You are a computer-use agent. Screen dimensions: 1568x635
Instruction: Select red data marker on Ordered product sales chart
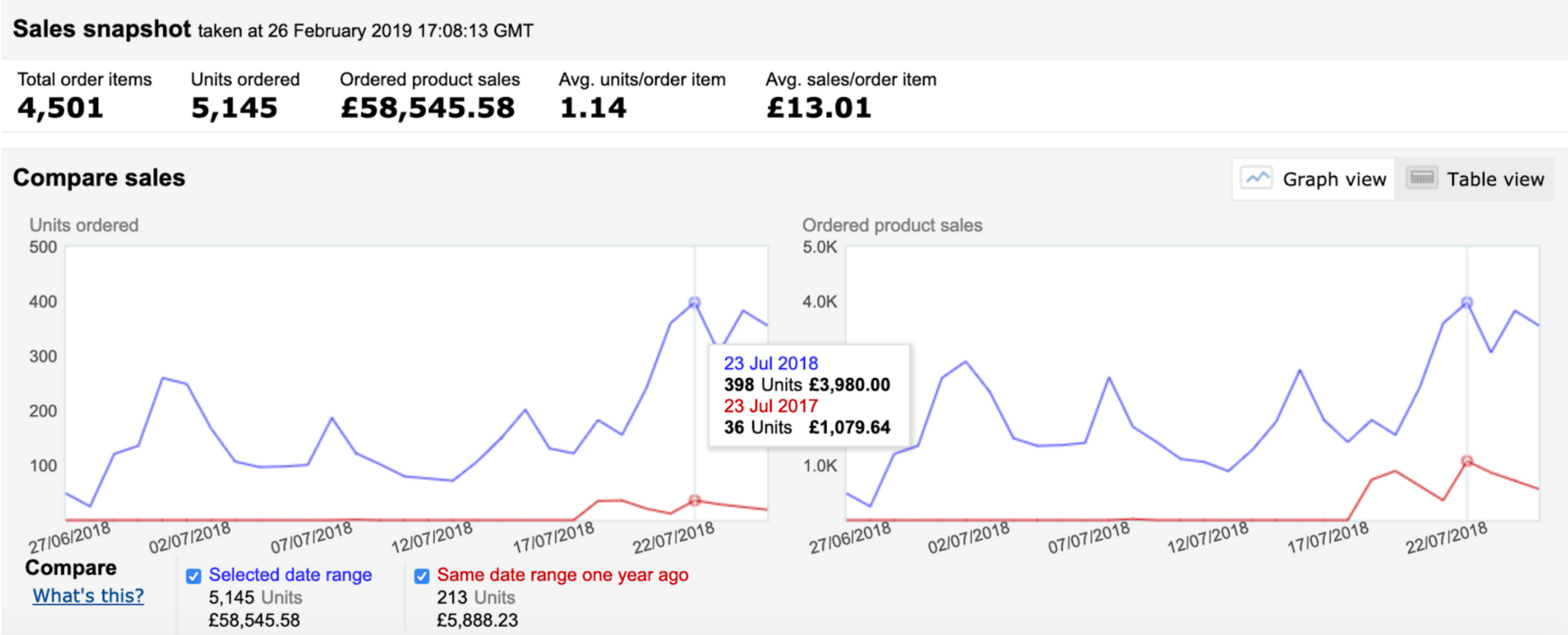1466,461
